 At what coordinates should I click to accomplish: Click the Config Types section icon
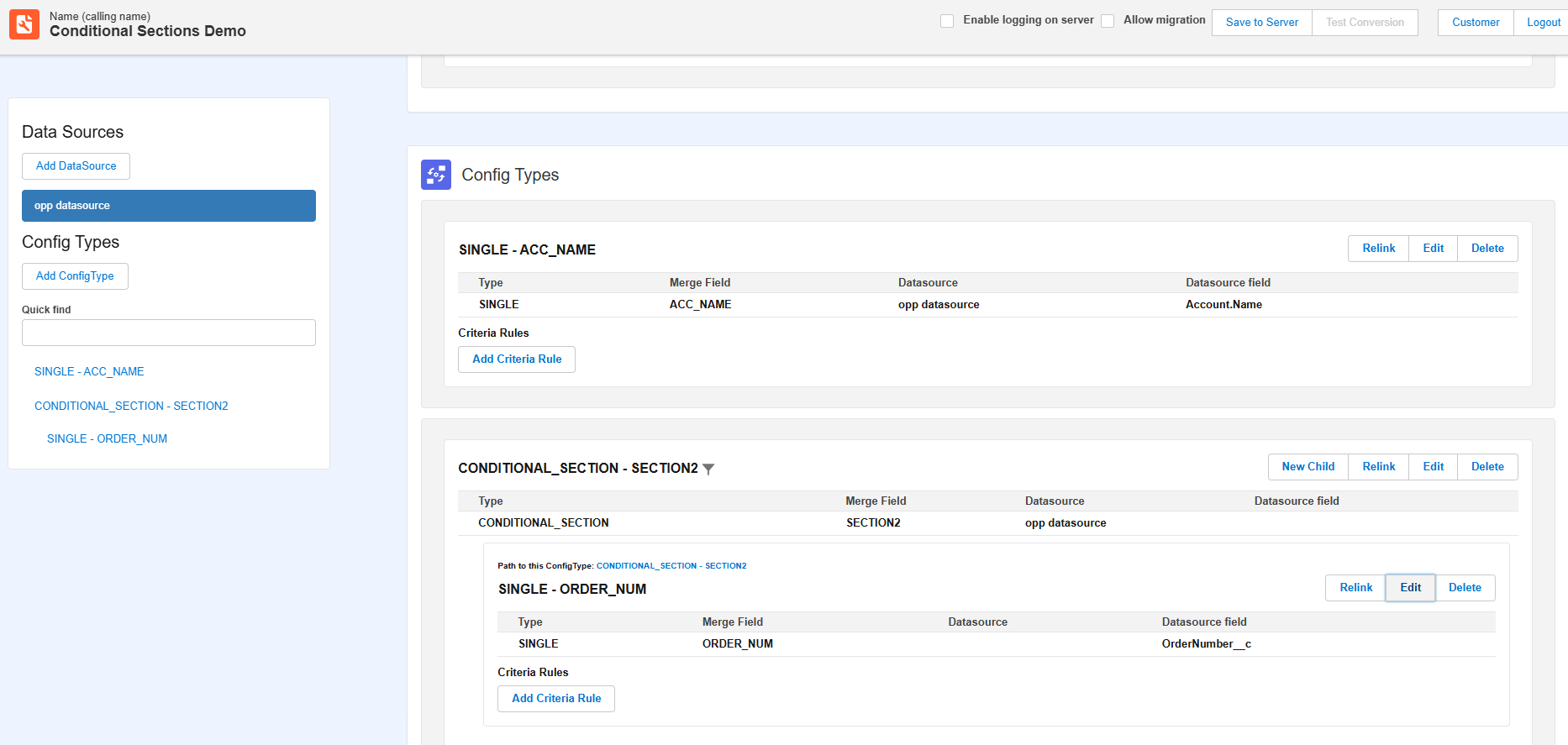[436, 175]
